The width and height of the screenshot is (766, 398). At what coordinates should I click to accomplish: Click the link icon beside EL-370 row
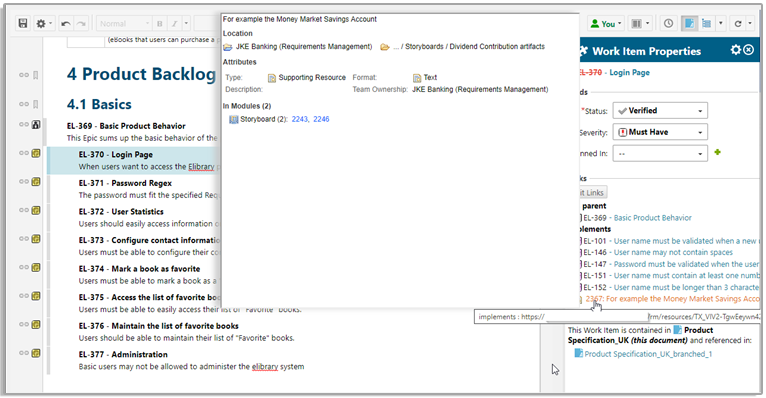coord(23,153)
